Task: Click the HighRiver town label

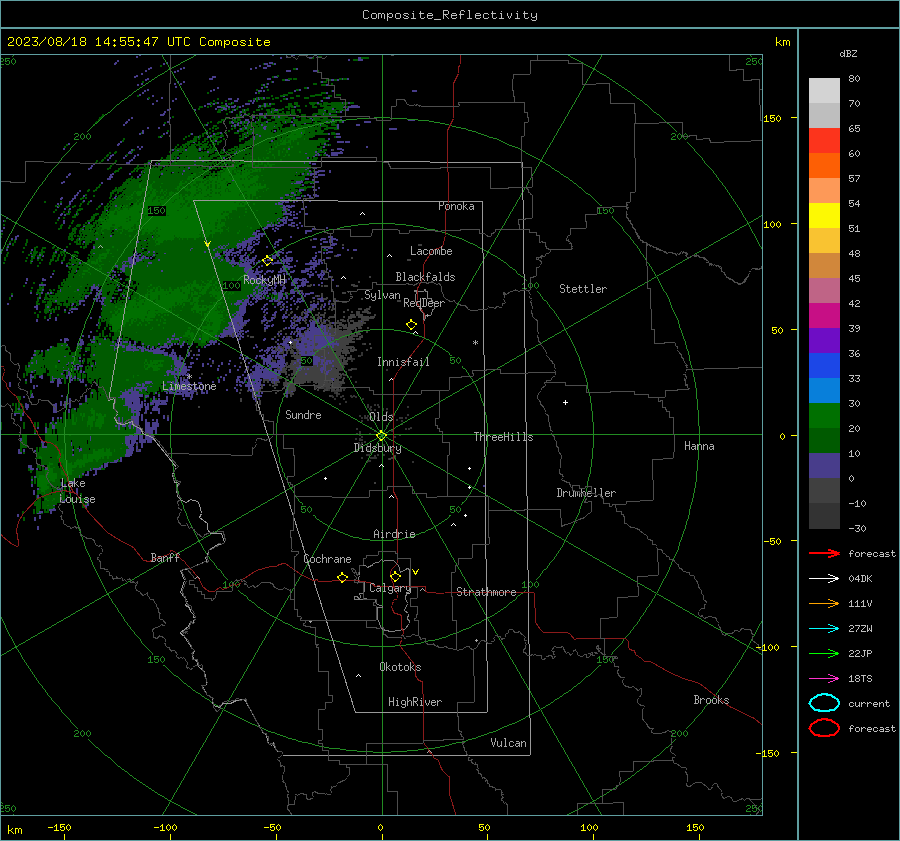Action: pyautogui.click(x=415, y=702)
